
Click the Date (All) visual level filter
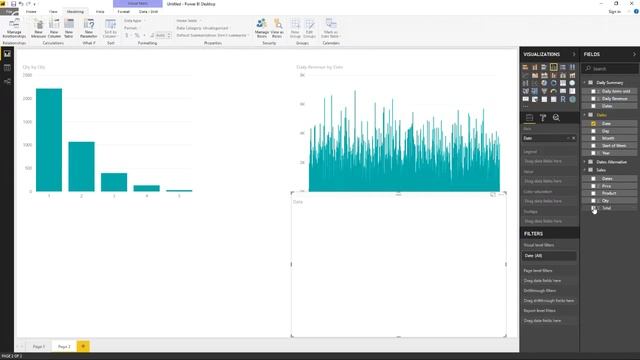click(549, 256)
